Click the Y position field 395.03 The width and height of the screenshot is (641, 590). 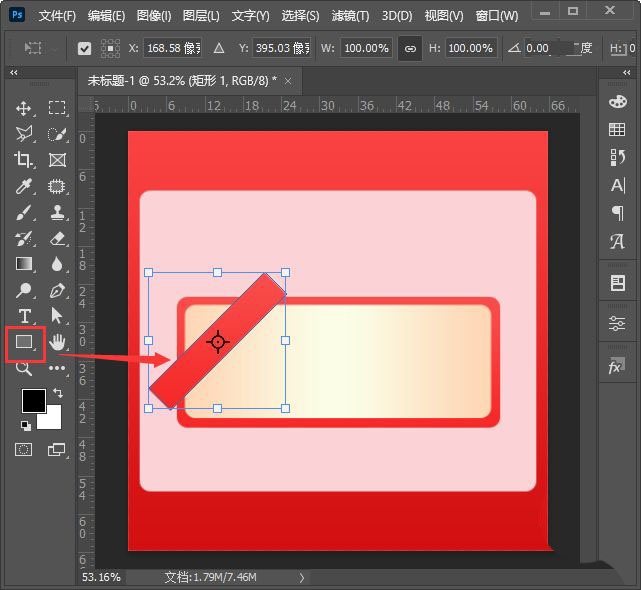click(x=282, y=49)
